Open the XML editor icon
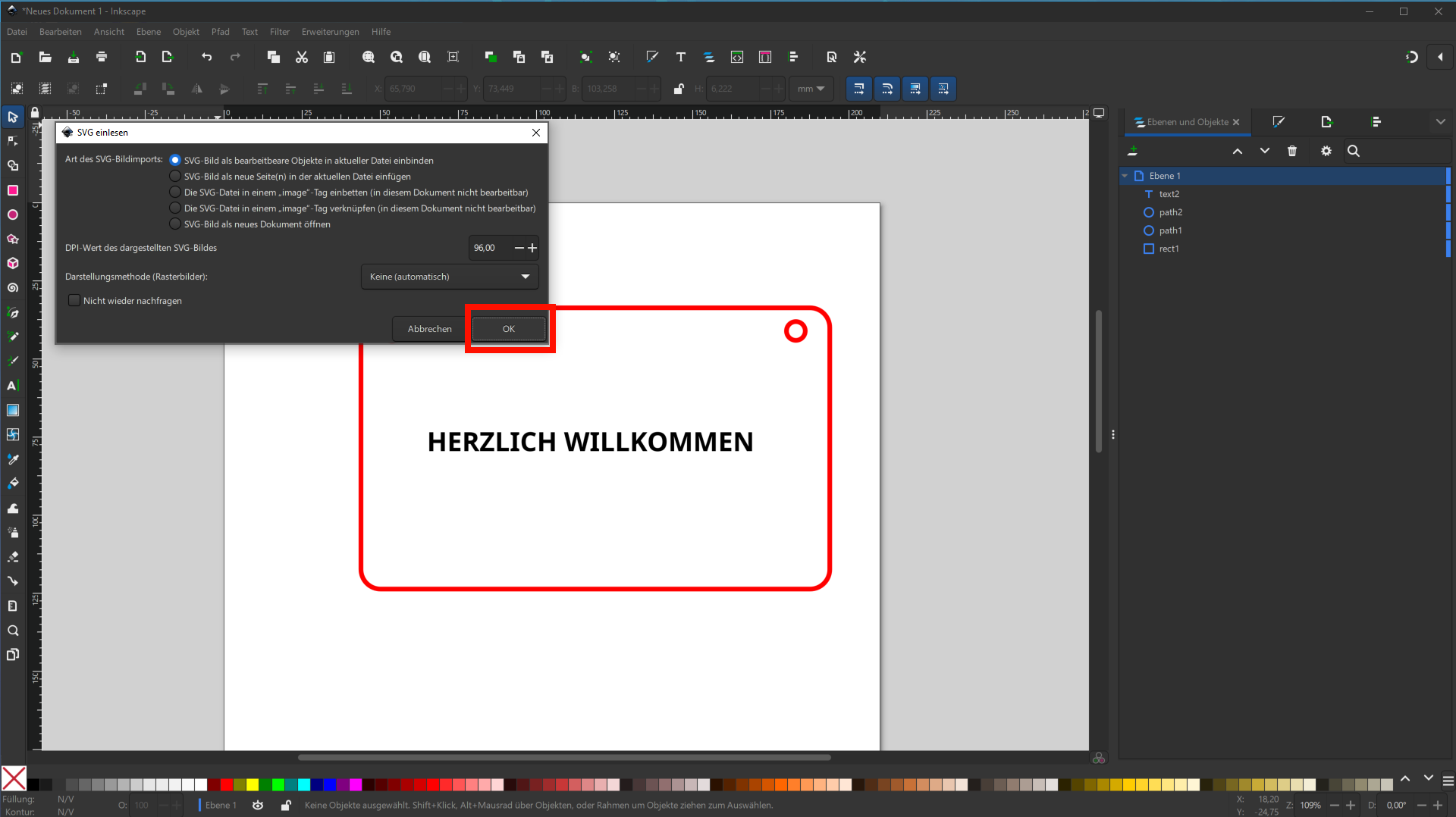Screen dimensions: 1456x817 (737, 57)
